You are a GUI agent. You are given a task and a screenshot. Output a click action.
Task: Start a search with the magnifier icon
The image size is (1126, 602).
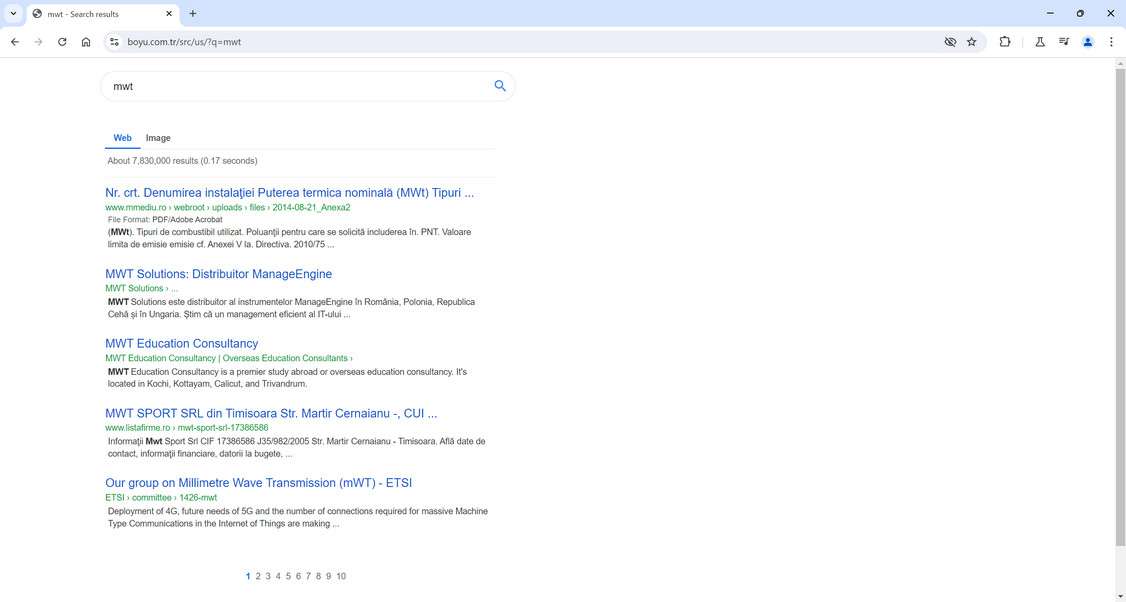[499, 86]
